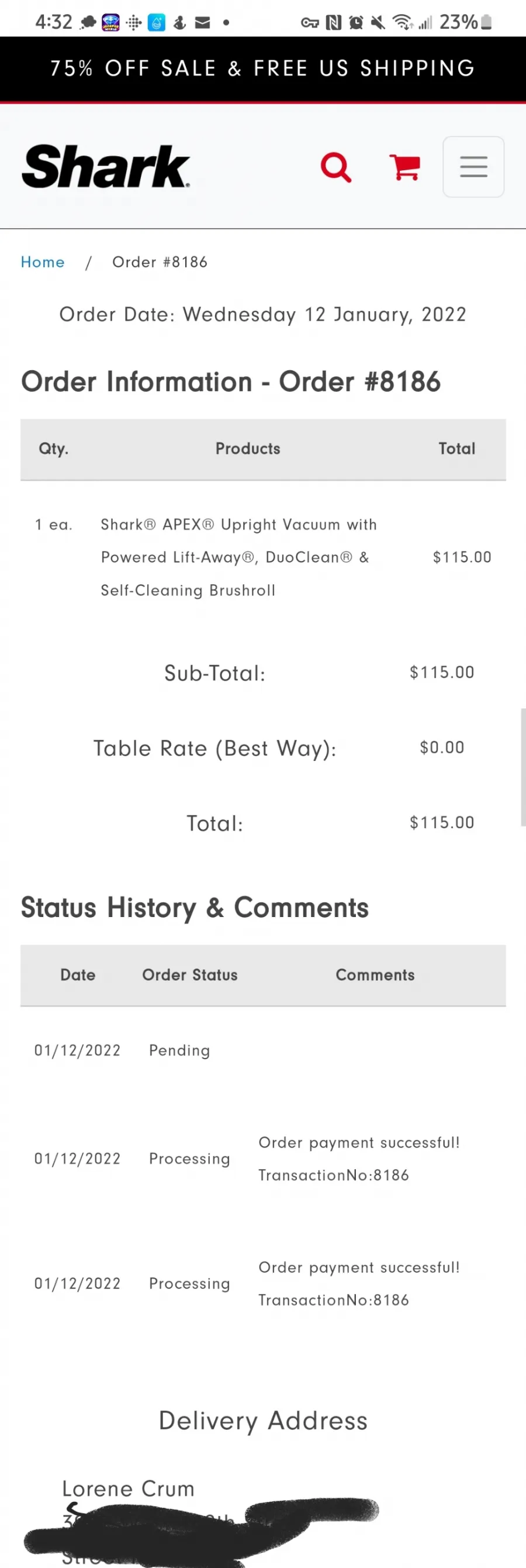The image size is (526, 1568).
Task: Expand the hamburger navigation menu
Action: 473,167
